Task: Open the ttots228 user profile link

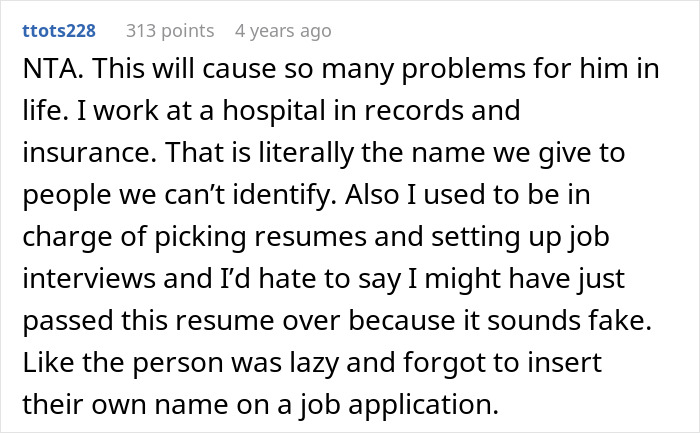Action: point(59,31)
